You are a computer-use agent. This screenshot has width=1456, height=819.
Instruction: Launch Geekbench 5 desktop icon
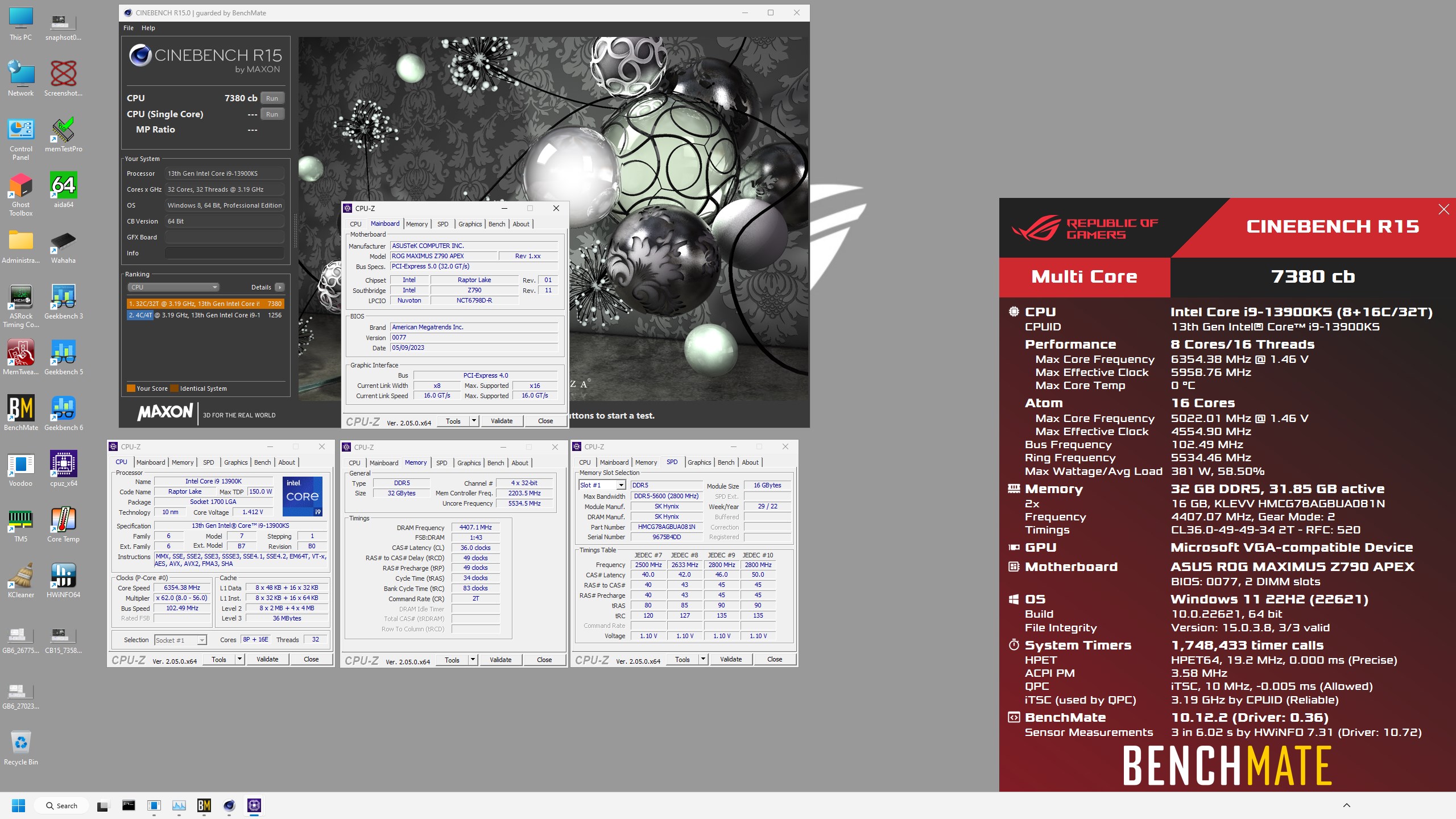(63, 358)
